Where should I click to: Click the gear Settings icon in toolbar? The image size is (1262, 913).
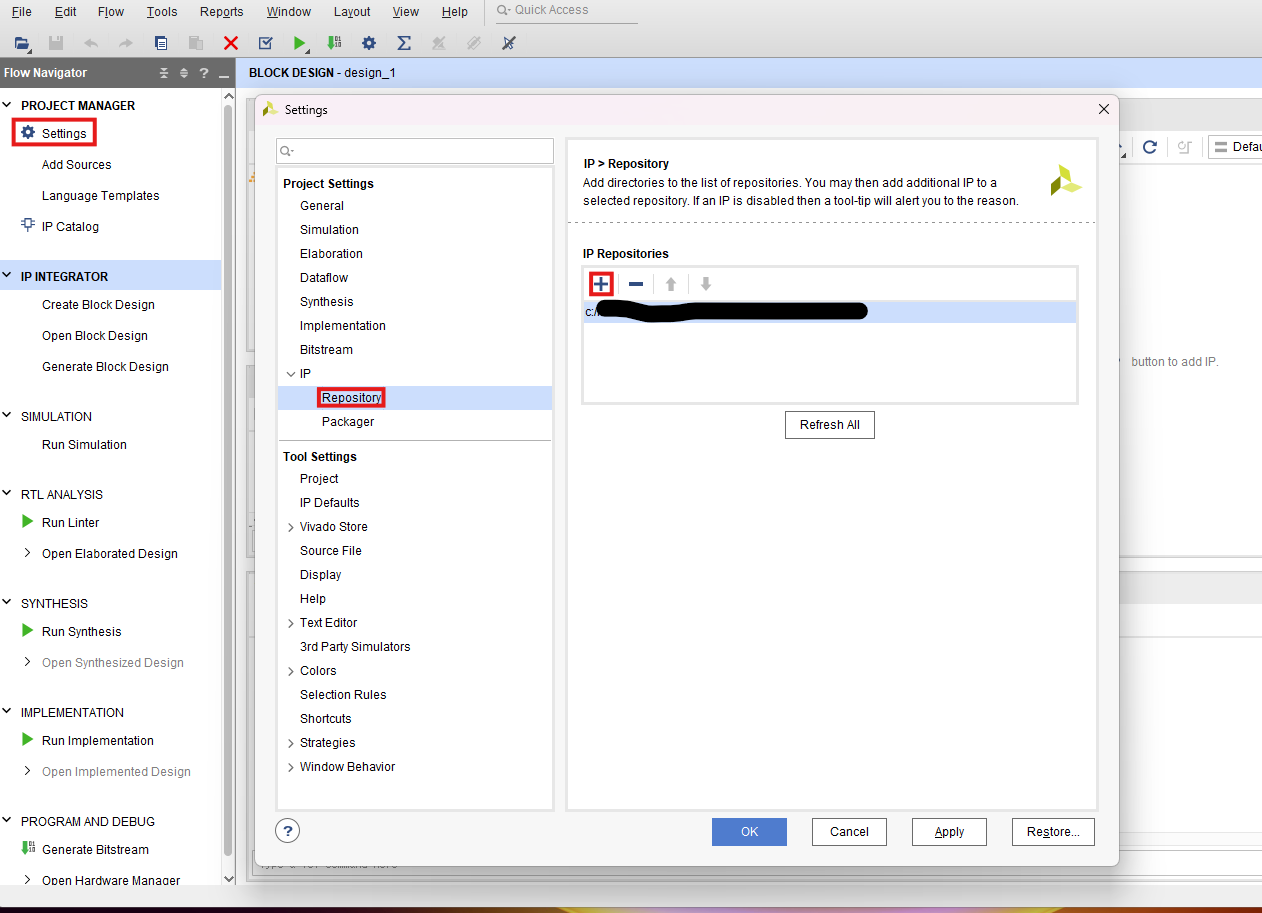coord(369,43)
